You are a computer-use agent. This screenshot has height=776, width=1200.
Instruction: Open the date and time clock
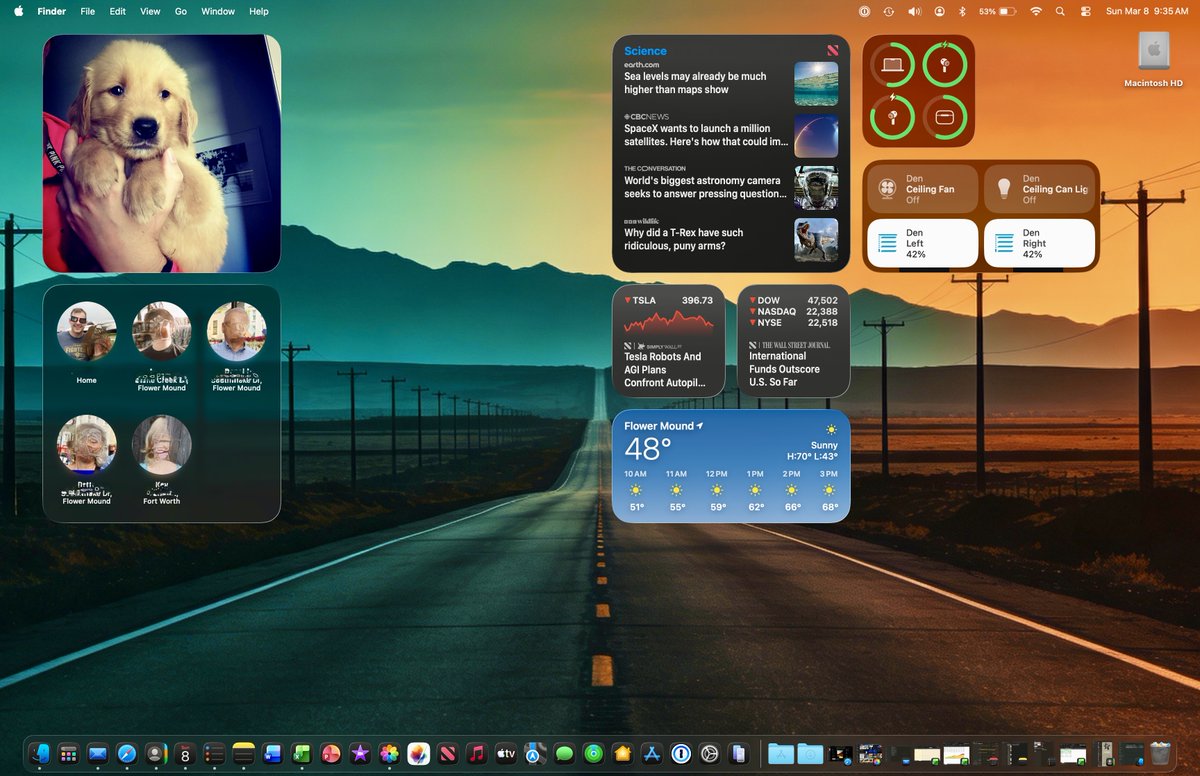pos(1147,11)
